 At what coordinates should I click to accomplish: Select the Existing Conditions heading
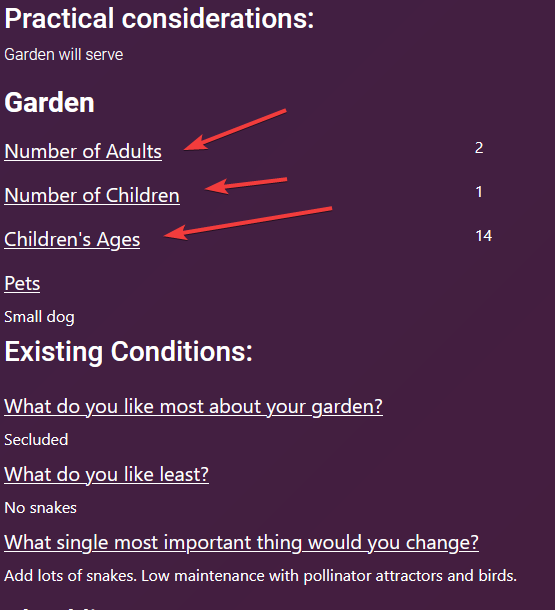point(128,352)
